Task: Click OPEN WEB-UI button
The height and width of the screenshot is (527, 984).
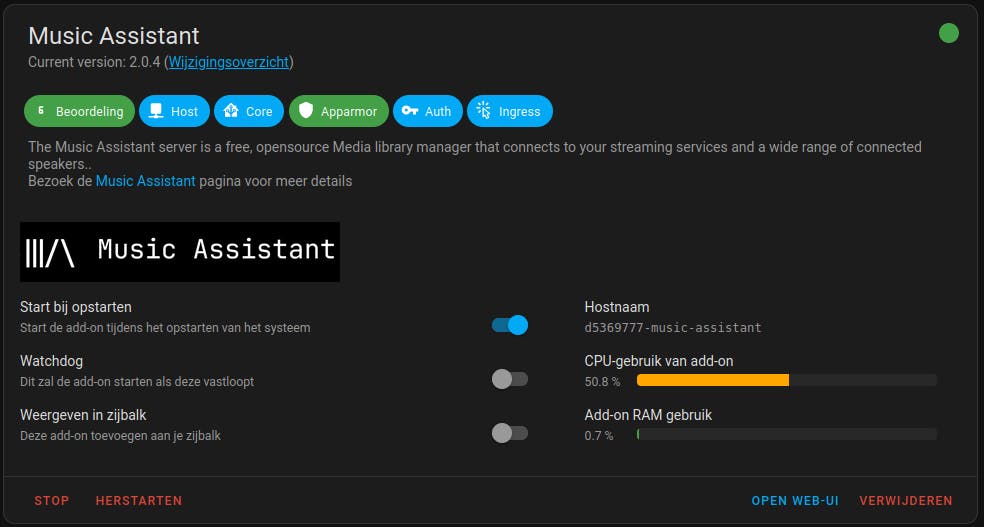Action: coord(795,500)
